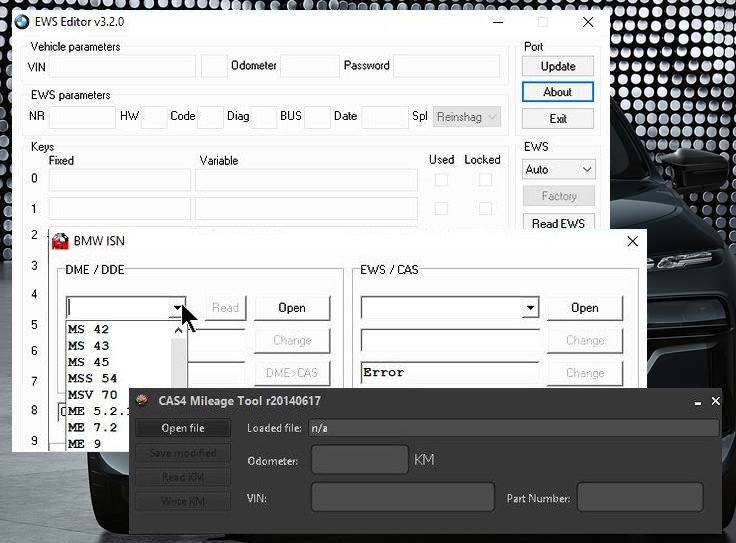This screenshot has width=736, height=543.
Task: Click the Update port button
Action: point(558,66)
